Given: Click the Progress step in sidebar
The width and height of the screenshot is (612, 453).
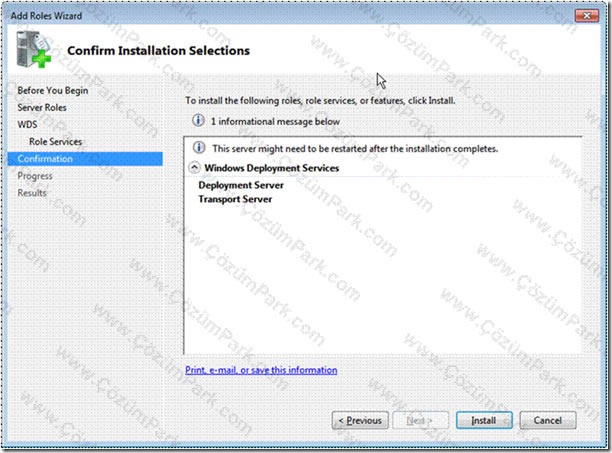Looking at the screenshot, I should click(35, 176).
